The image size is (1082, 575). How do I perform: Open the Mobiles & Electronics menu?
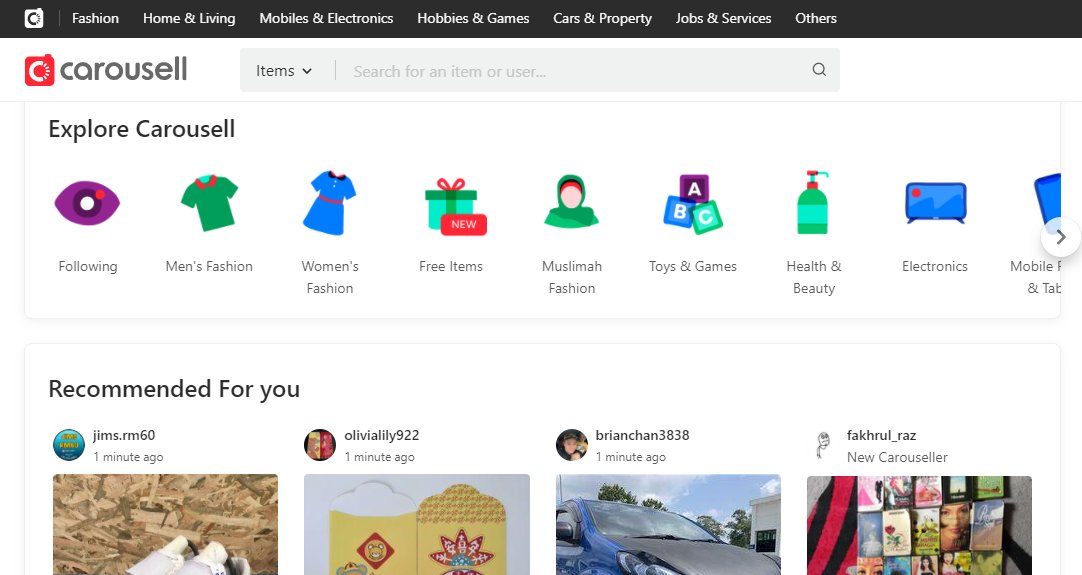[x=326, y=18]
